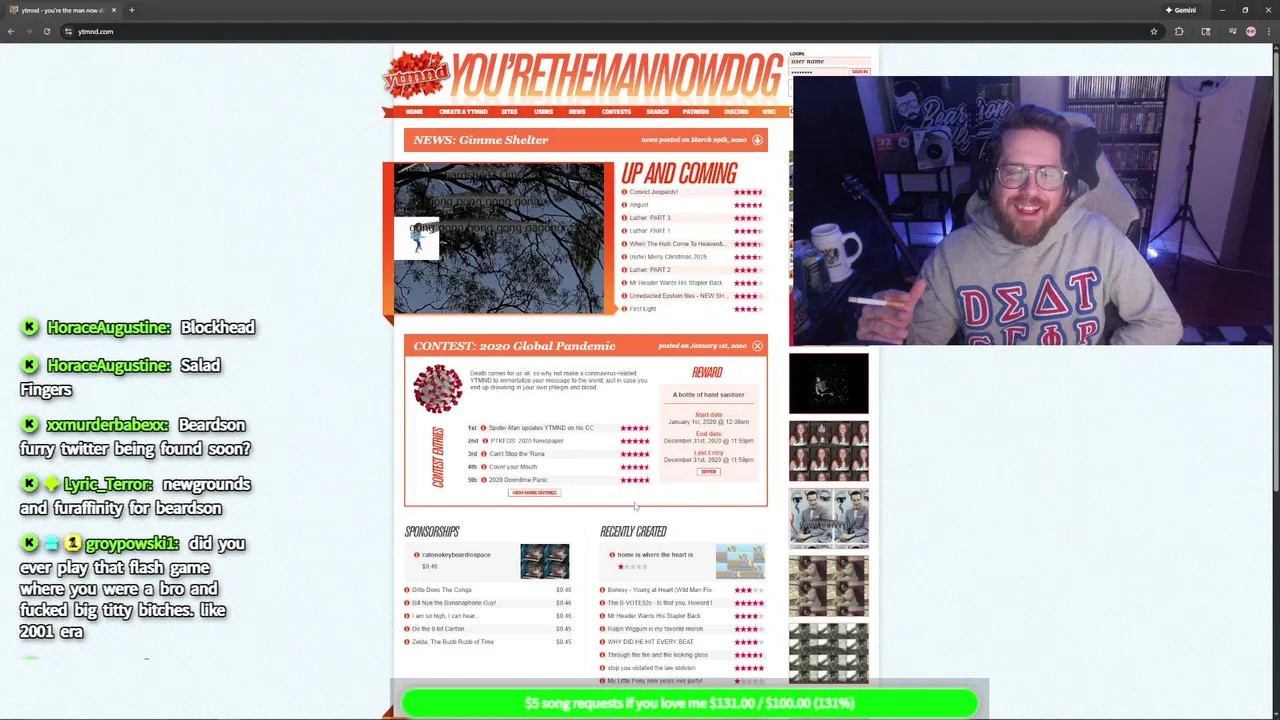This screenshot has height=720, width=1280.
Task: Click the dark black sidebar thumbnail
Action: (829, 383)
